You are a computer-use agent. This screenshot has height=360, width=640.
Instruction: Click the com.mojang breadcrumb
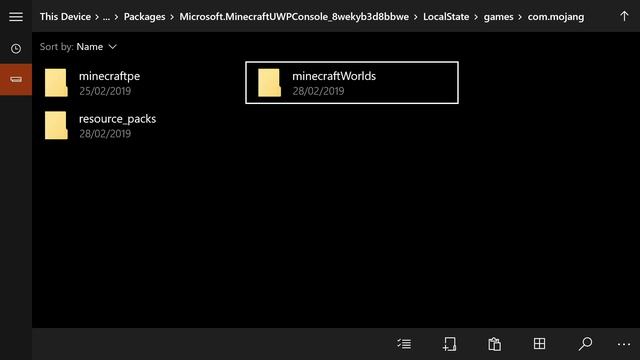(556, 17)
